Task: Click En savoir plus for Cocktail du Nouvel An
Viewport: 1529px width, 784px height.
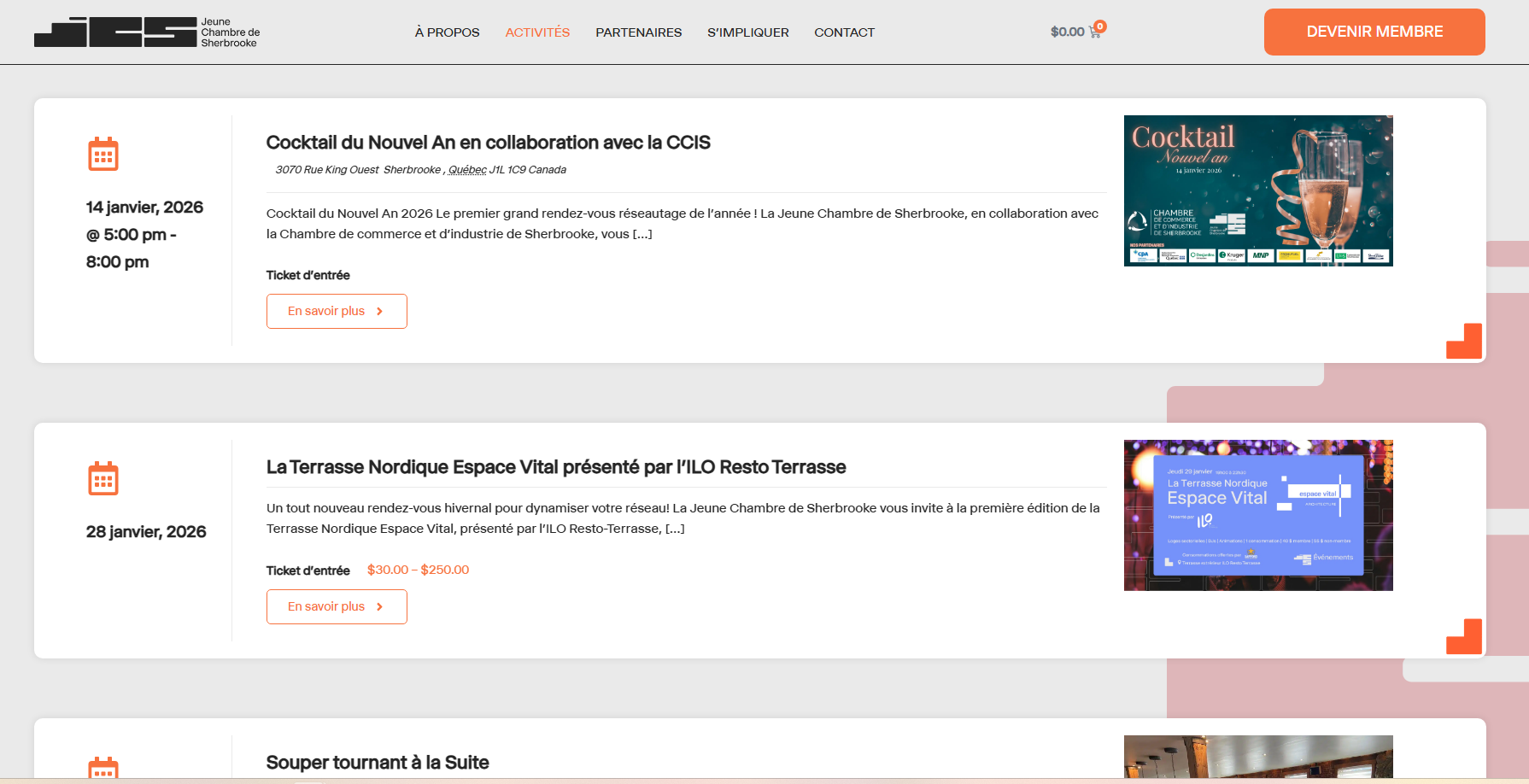Action: click(337, 312)
